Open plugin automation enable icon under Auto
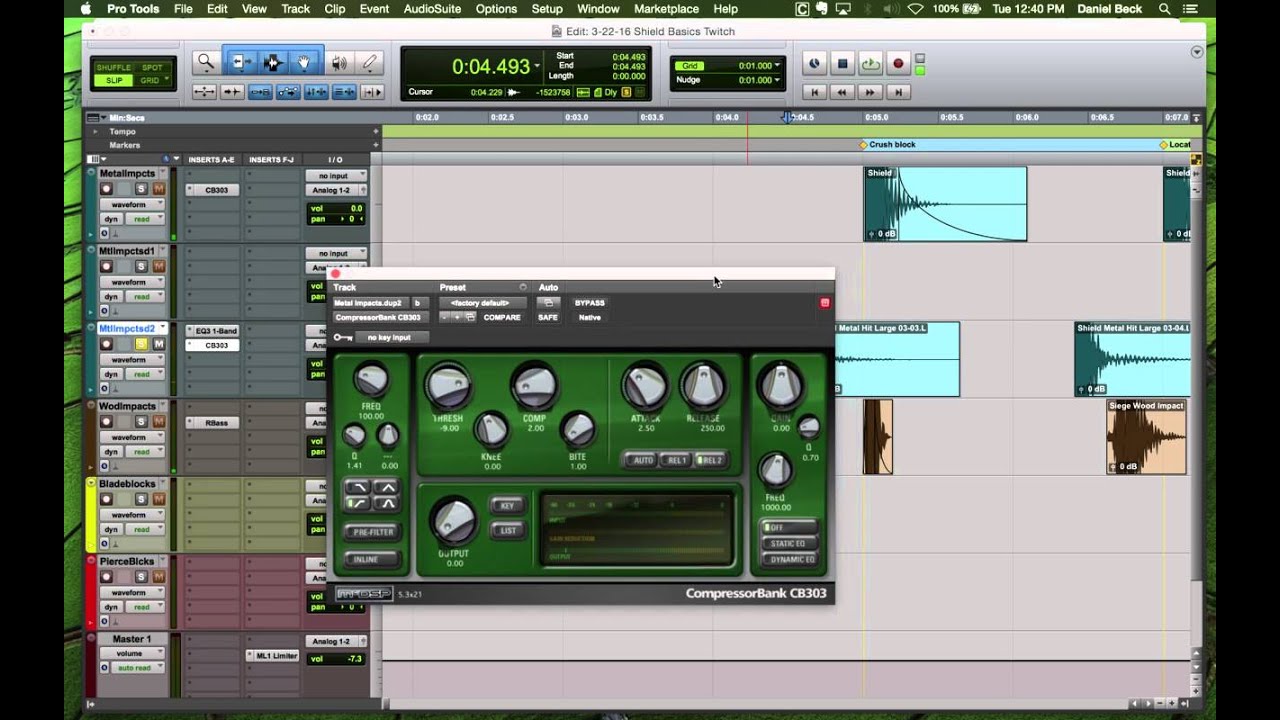Viewport: 1280px width, 720px height. (x=548, y=302)
